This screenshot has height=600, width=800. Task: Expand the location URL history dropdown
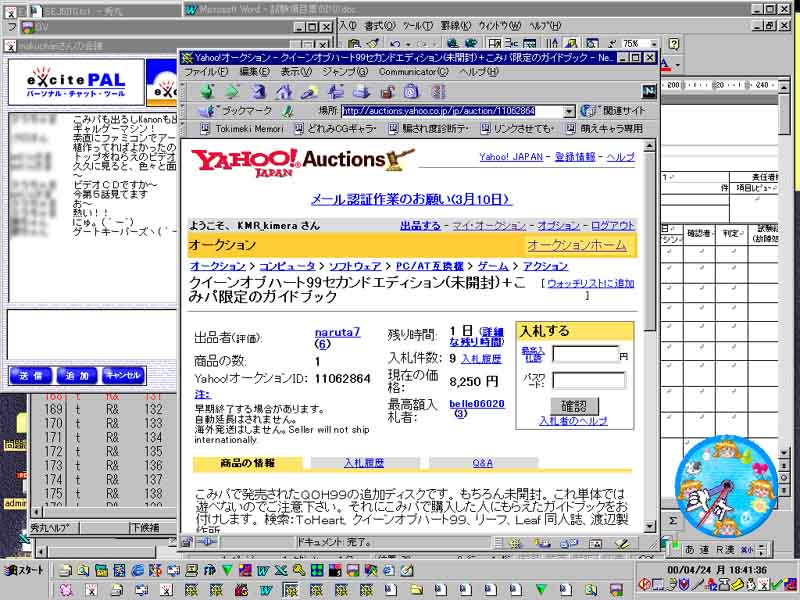569,111
